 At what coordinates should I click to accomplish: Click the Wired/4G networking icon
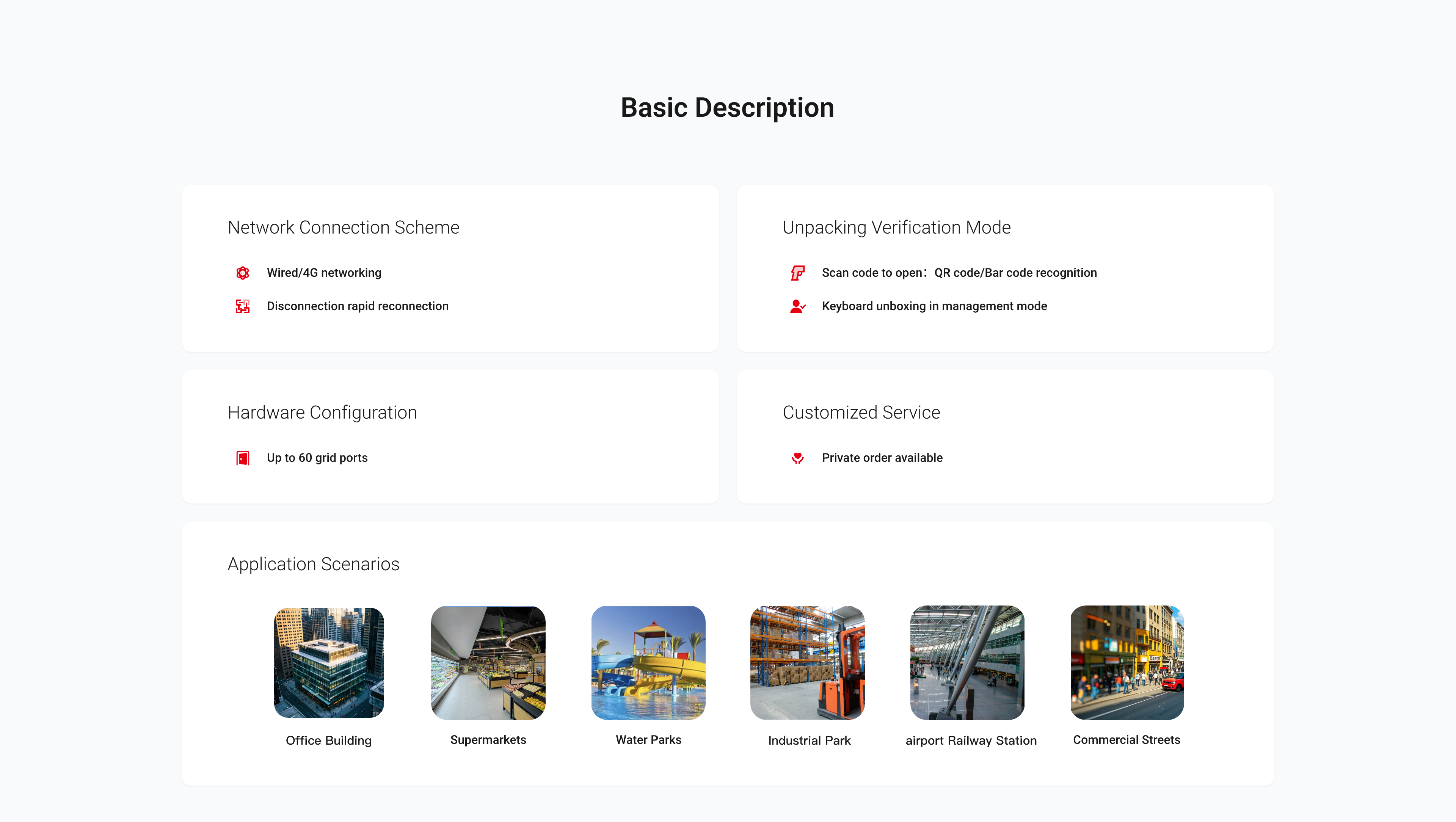click(243, 273)
